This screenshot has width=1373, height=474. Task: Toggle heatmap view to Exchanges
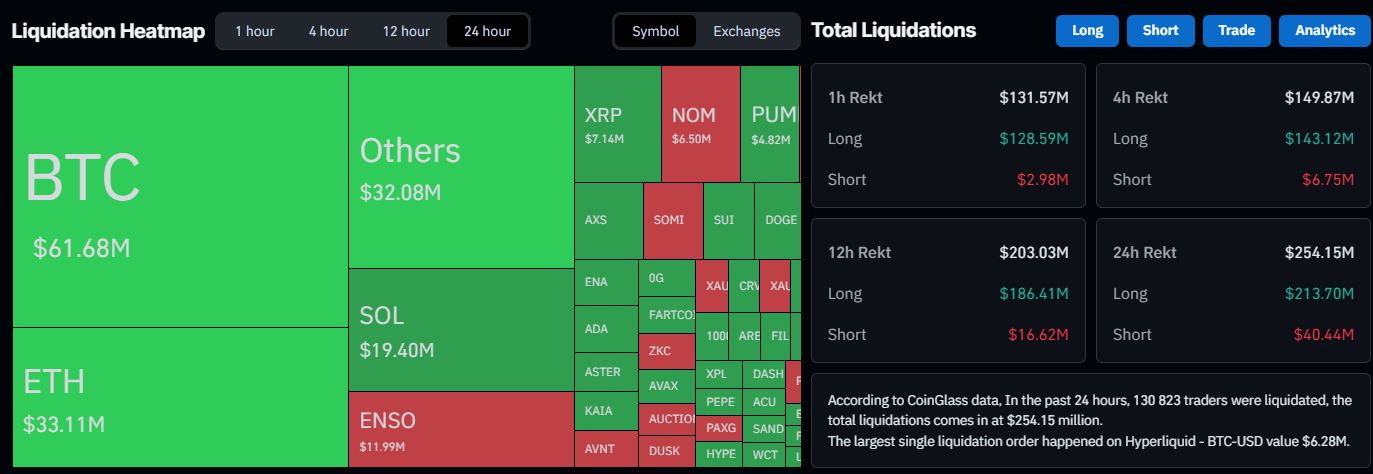point(746,31)
